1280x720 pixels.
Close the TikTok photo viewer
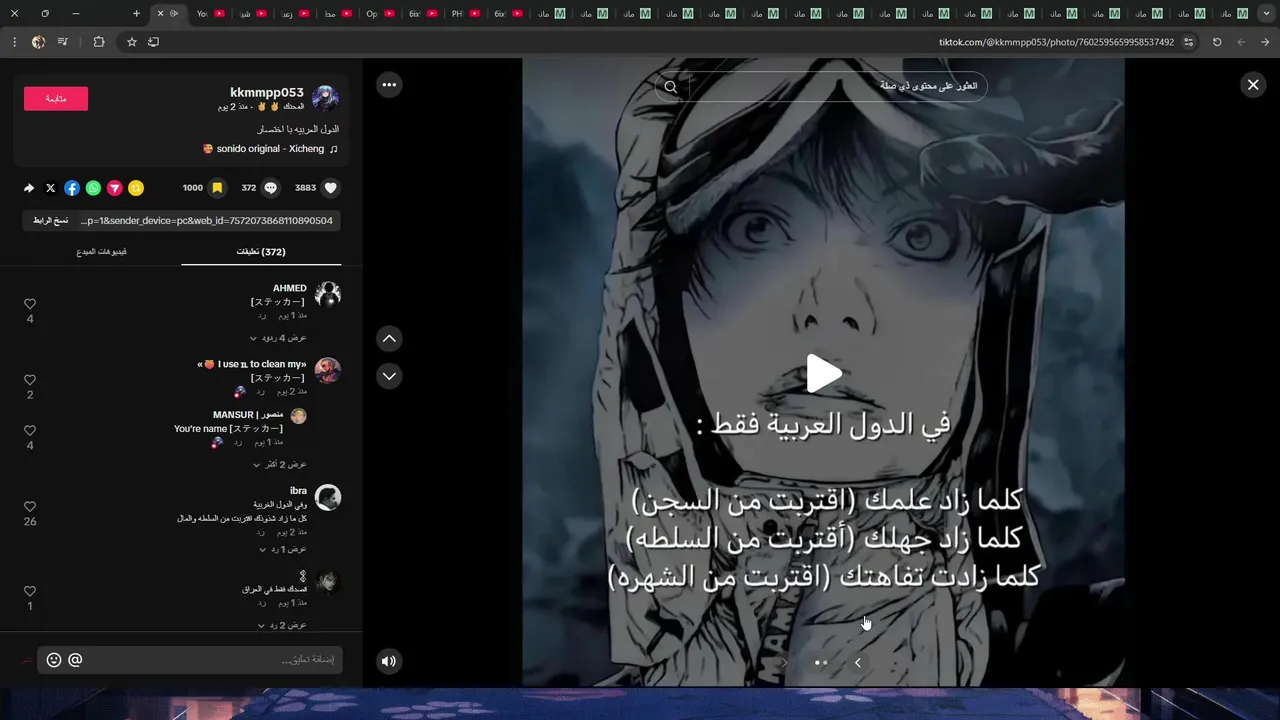pyautogui.click(x=1253, y=85)
